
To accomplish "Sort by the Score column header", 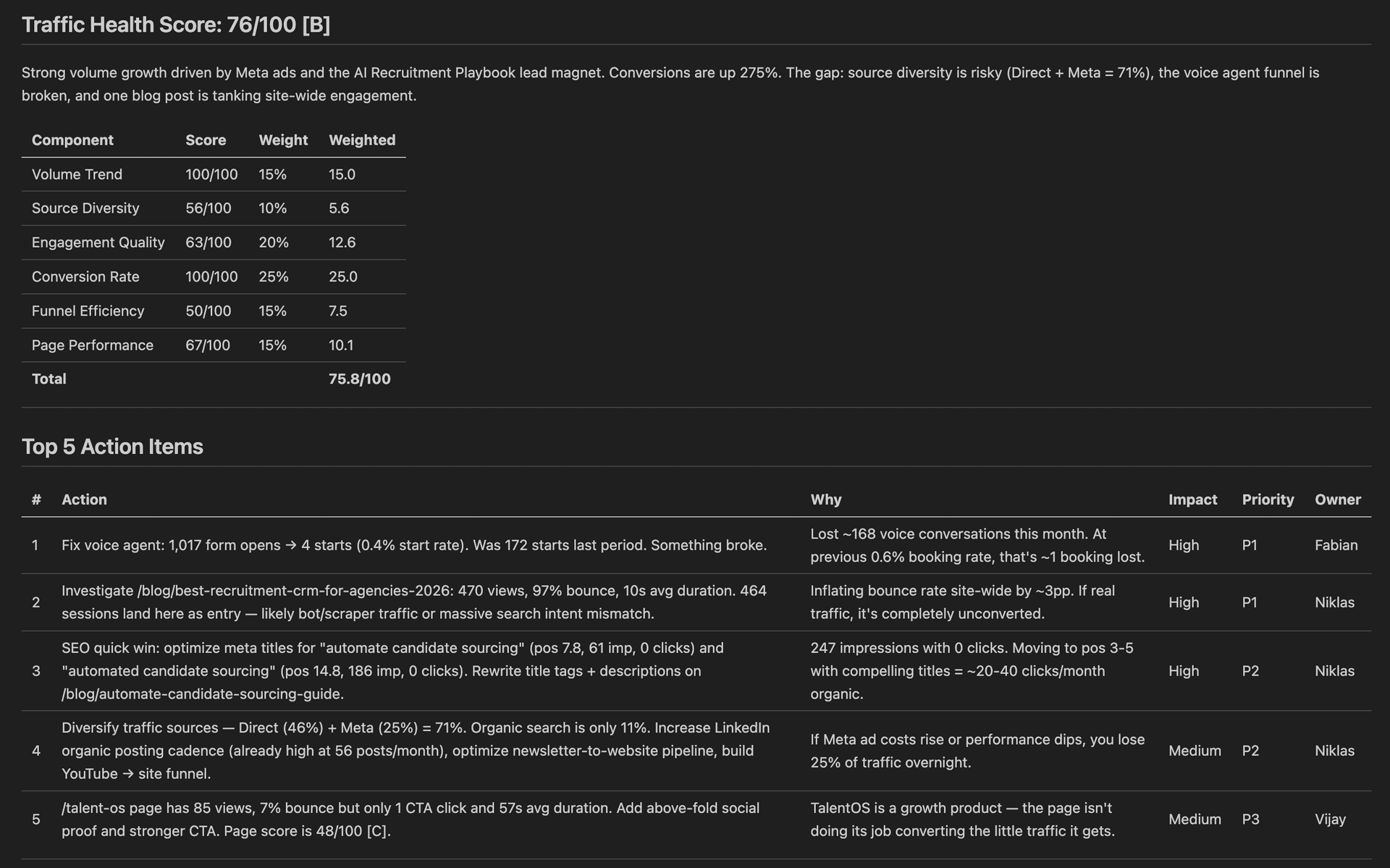I will pyautogui.click(x=206, y=140).
